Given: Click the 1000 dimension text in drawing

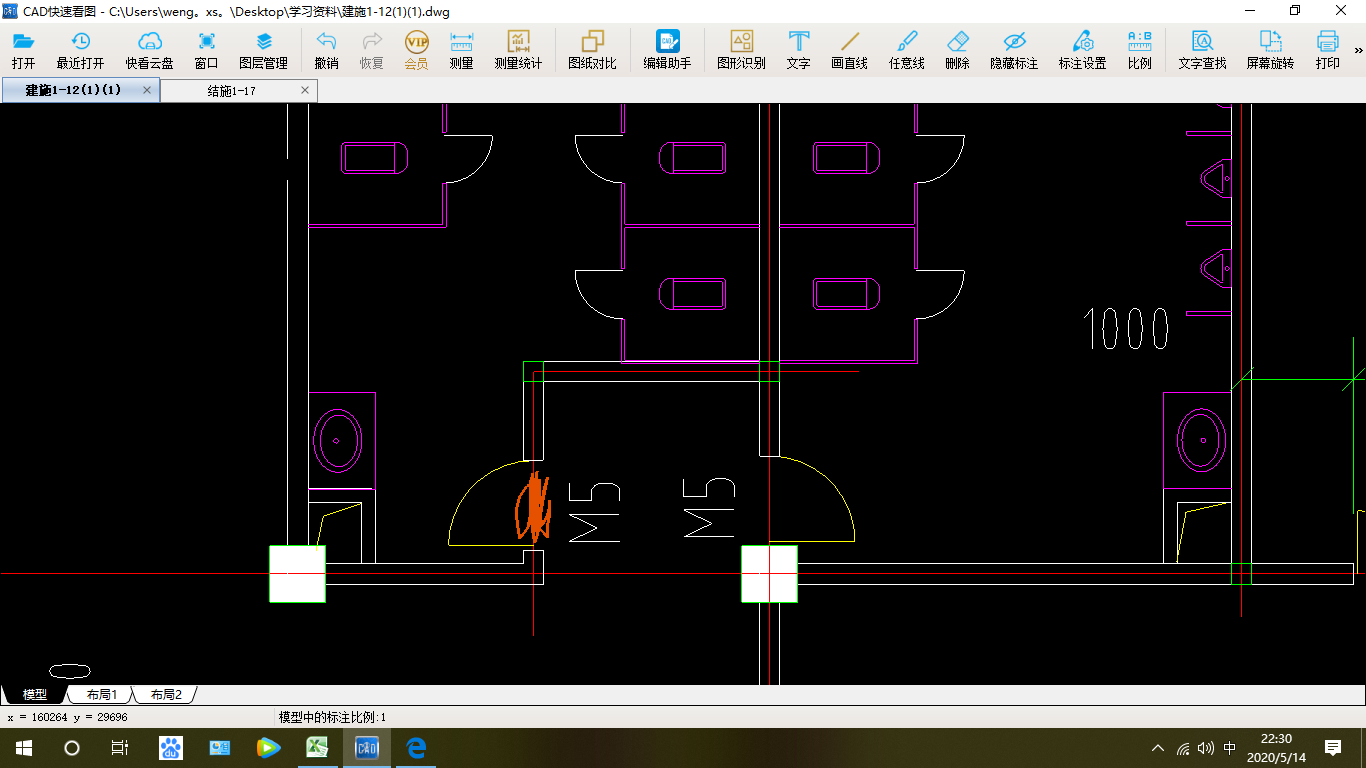Looking at the screenshot, I should click(x=1127, y=329).
